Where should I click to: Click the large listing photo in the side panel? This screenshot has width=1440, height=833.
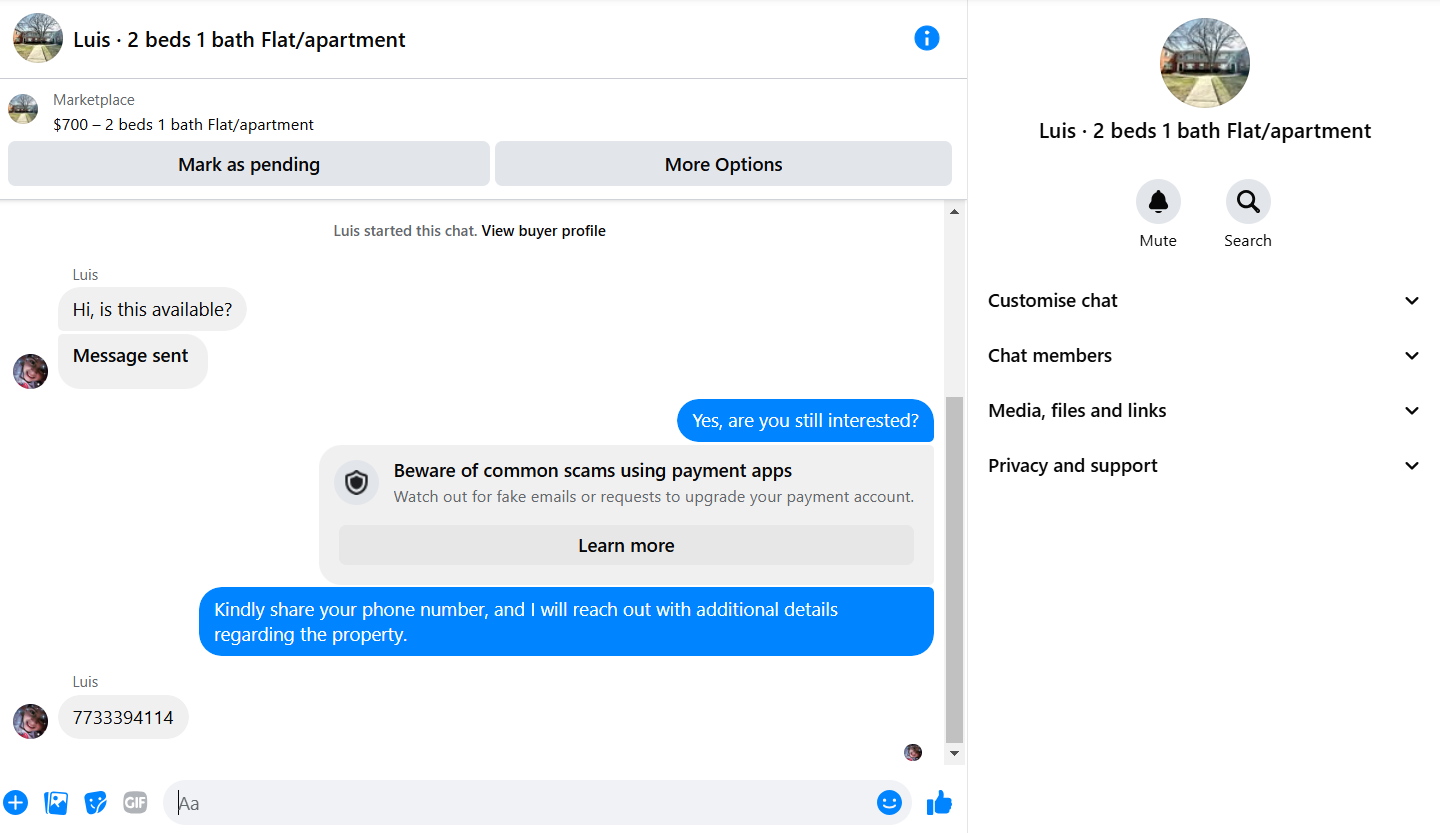pyautogui.click(x=1205, y=63)
